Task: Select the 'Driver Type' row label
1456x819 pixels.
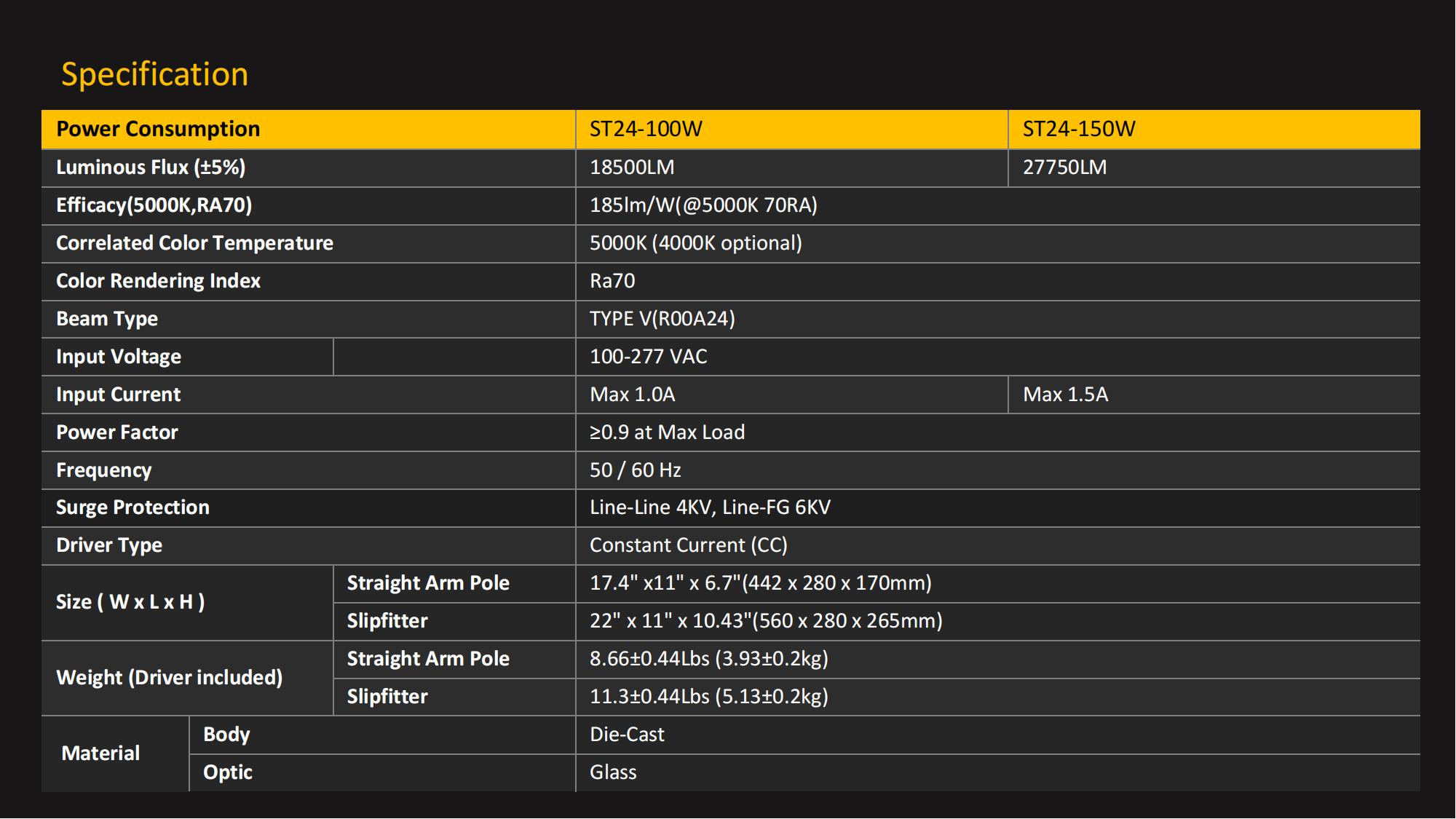Action: pyautogui.click(x=109, y=545)
